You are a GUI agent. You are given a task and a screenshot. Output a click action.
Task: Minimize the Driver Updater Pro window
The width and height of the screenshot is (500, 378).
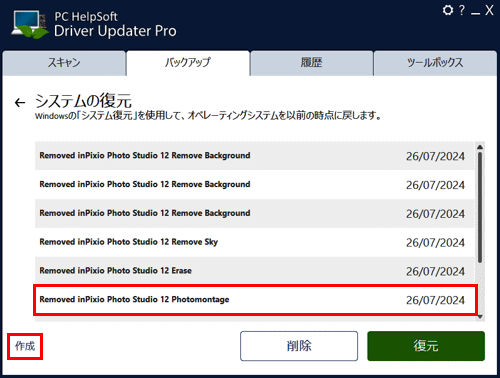tap(475, 14)
